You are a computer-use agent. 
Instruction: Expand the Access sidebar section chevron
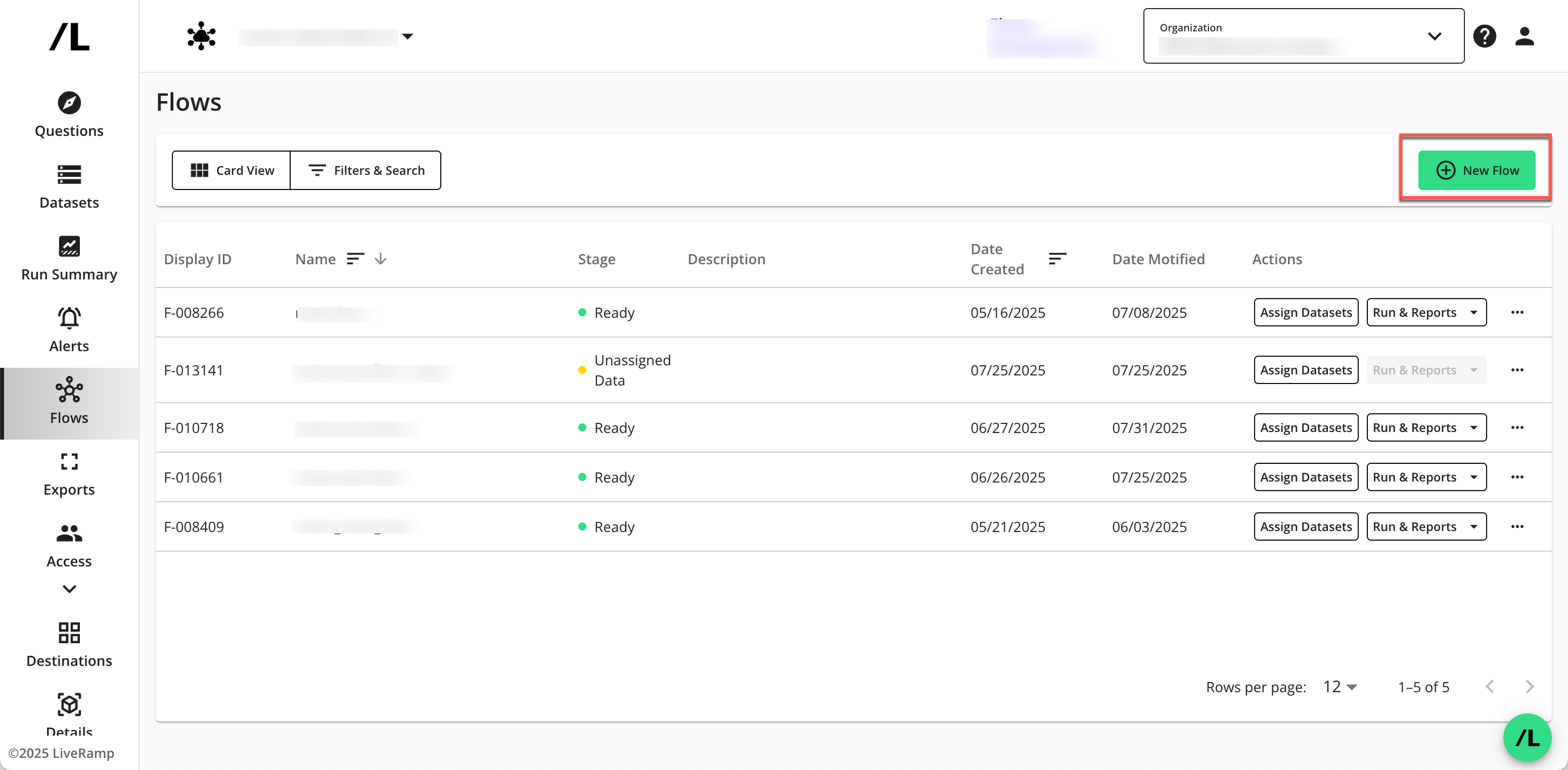pos(69,589)
